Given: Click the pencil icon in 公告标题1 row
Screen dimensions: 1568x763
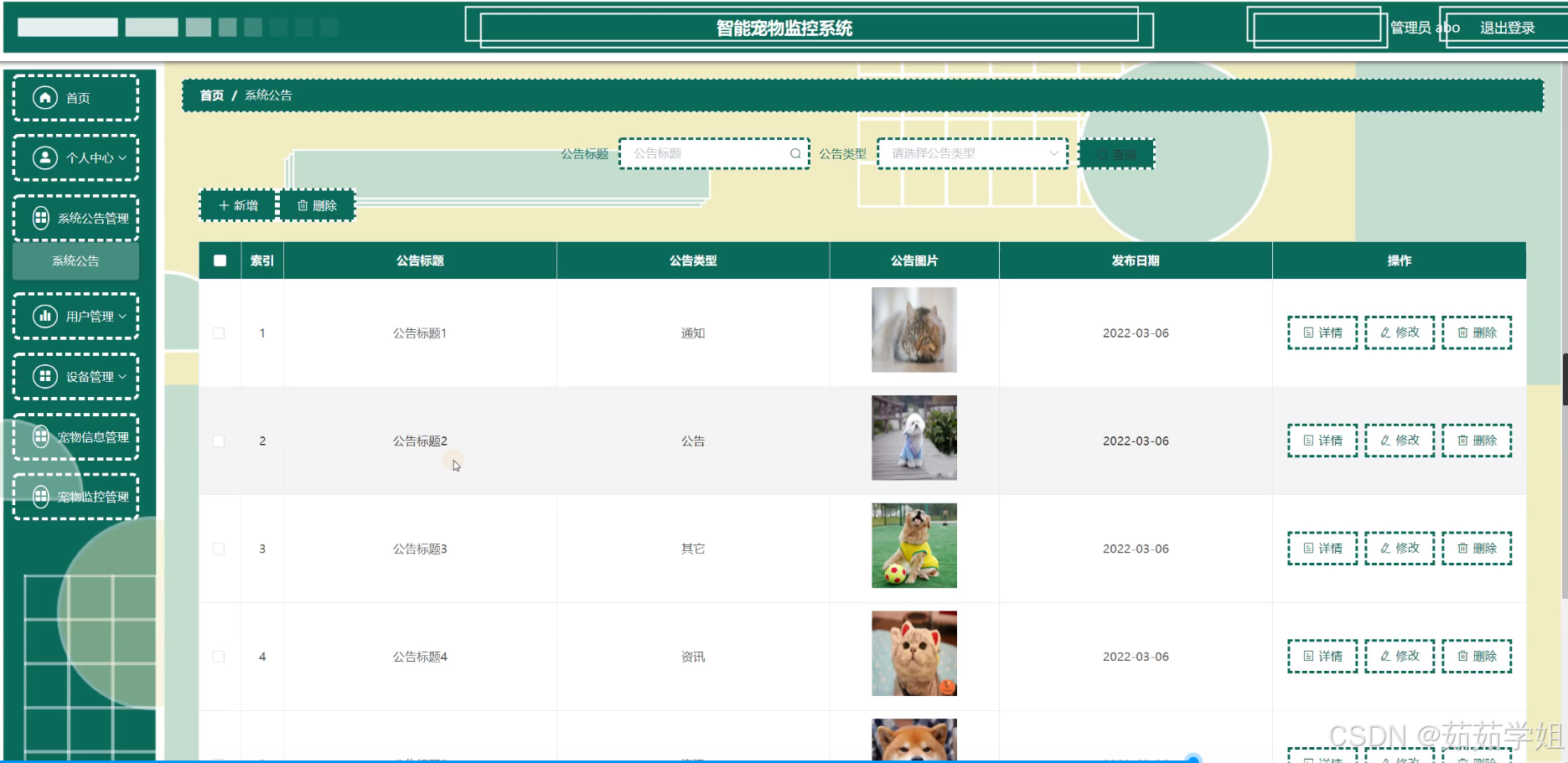Looking at the screenshot, I should coord(1385,333).
